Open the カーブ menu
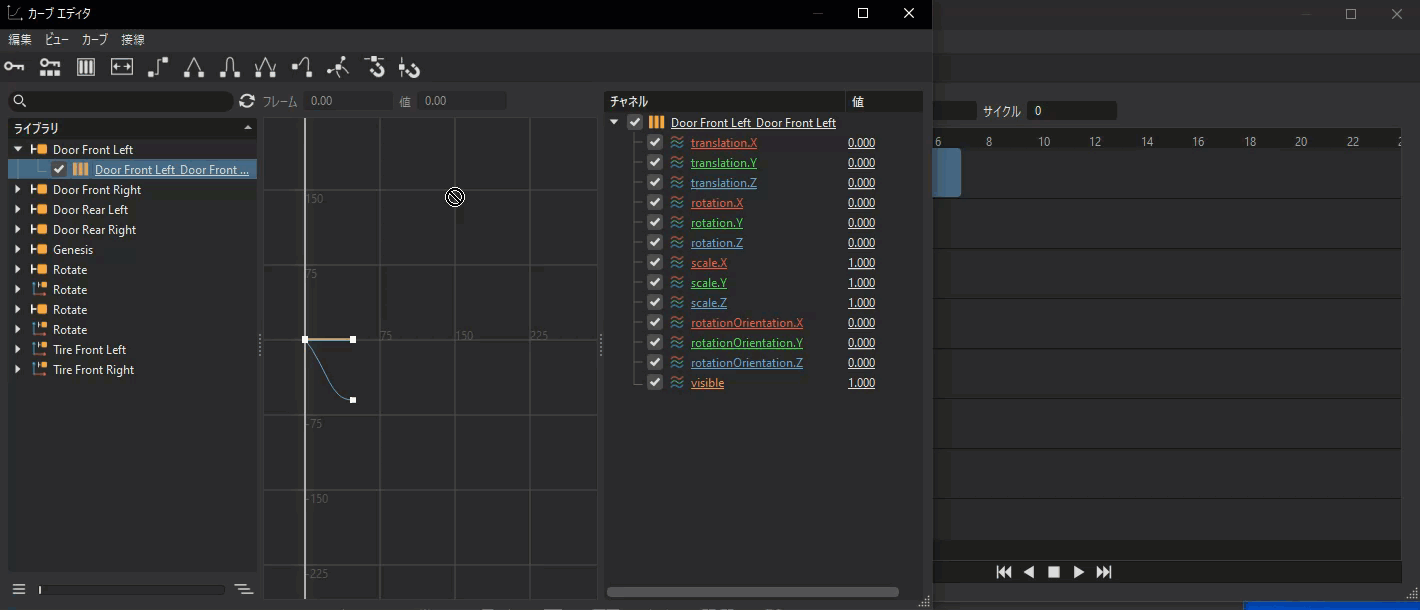This screenshot has height=610, width=1420. coord(94,40)
